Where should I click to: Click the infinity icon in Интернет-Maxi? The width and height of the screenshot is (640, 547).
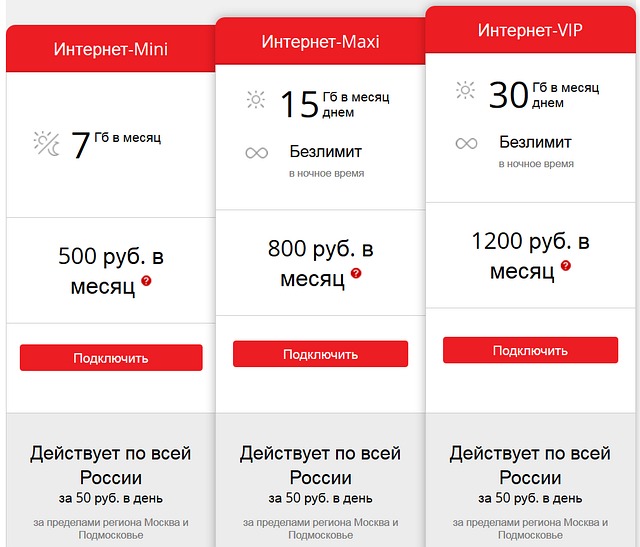(x=257, y=153)
